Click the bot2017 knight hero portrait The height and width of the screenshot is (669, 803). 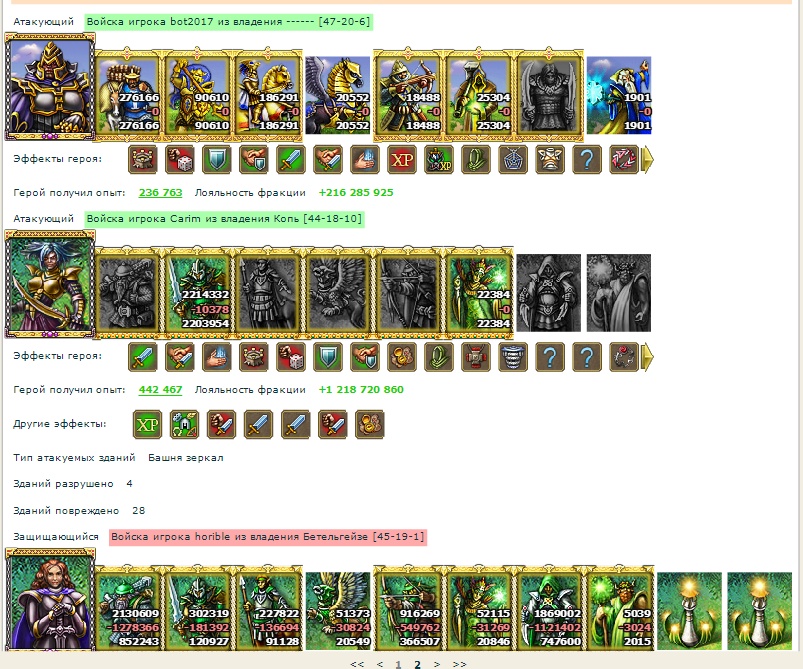50,87
